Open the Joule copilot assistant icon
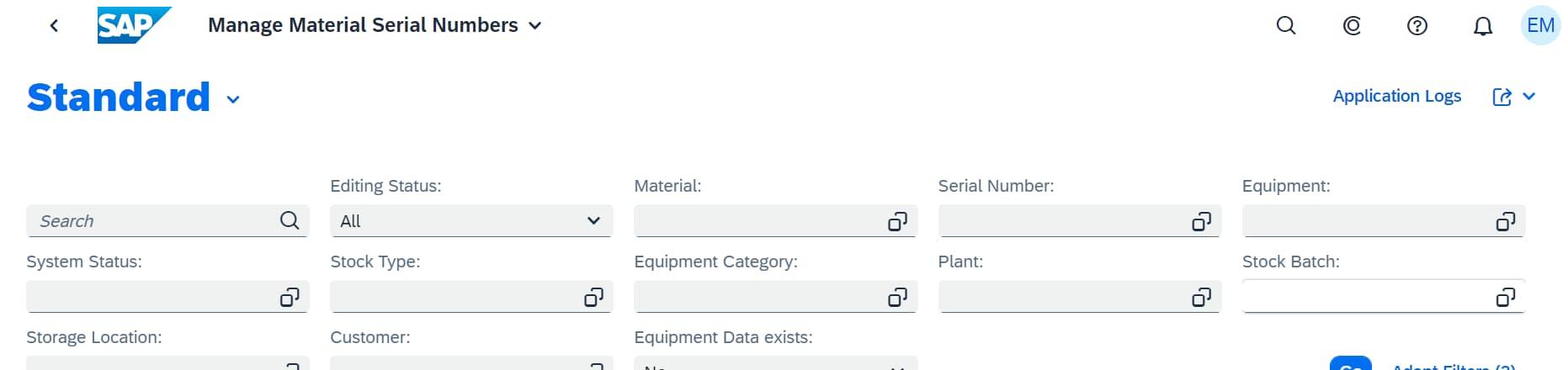This screenshot has height=370, width=1568. coord(1351,25)
